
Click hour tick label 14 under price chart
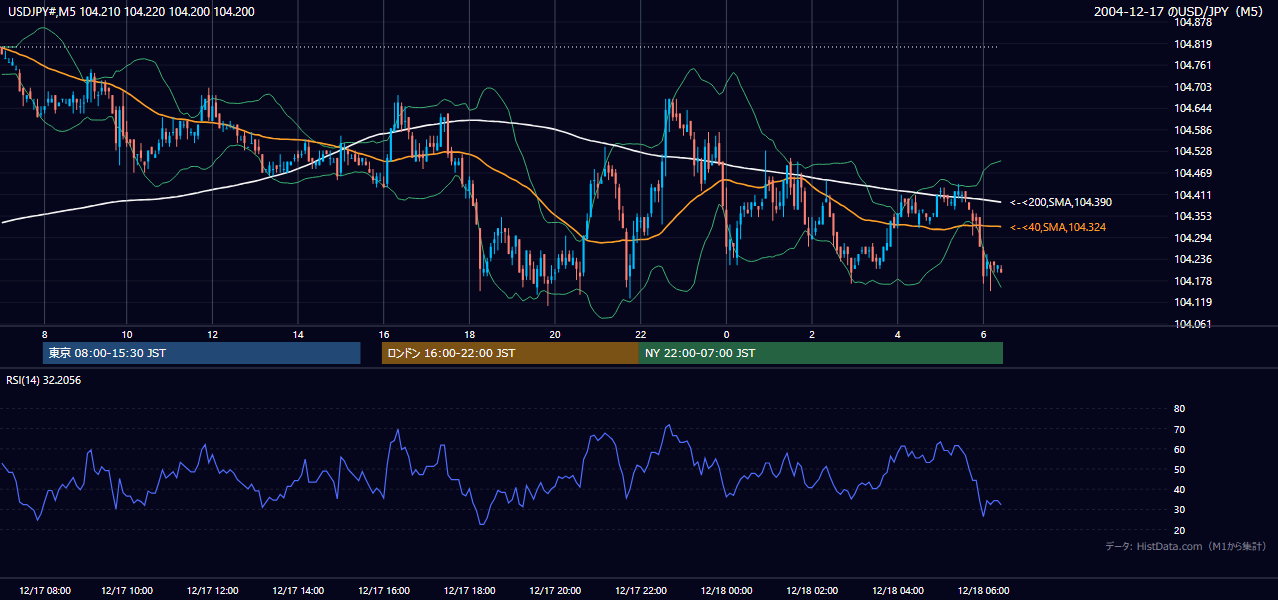click(x=298, y=334)
